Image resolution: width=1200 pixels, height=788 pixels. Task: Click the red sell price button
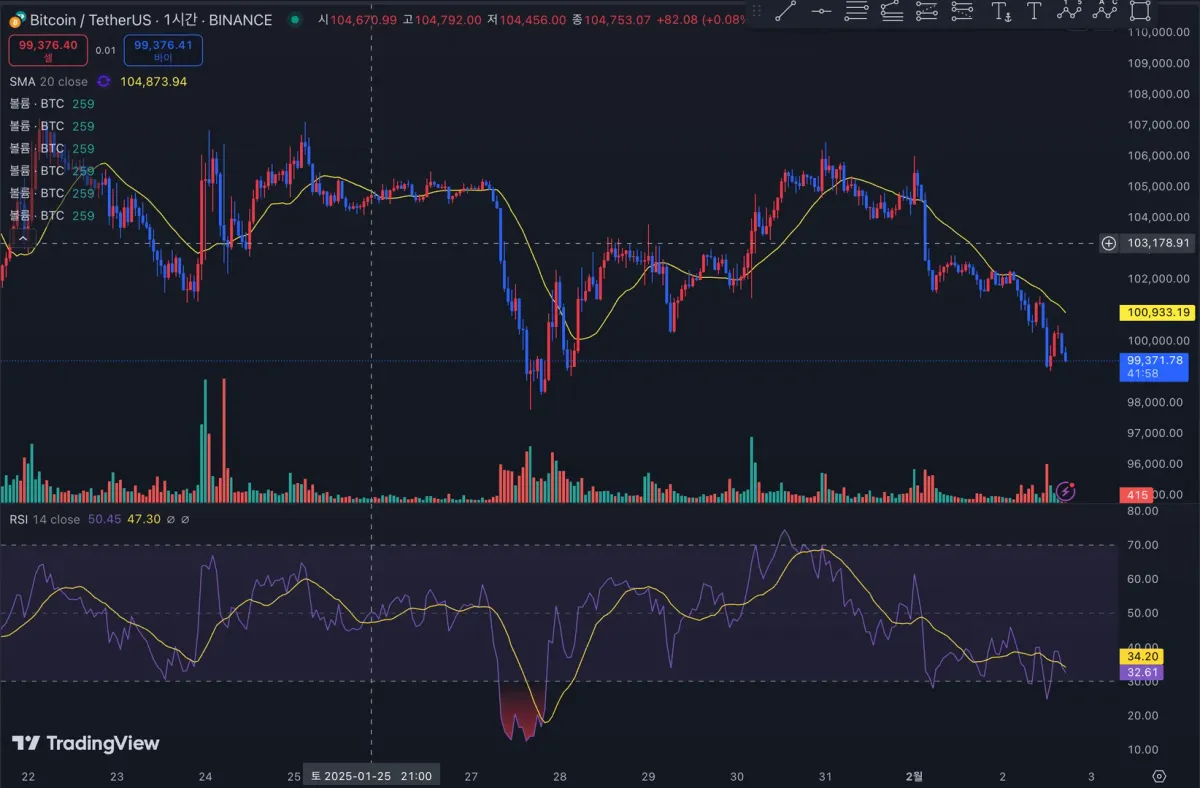(x=48, y=50)
